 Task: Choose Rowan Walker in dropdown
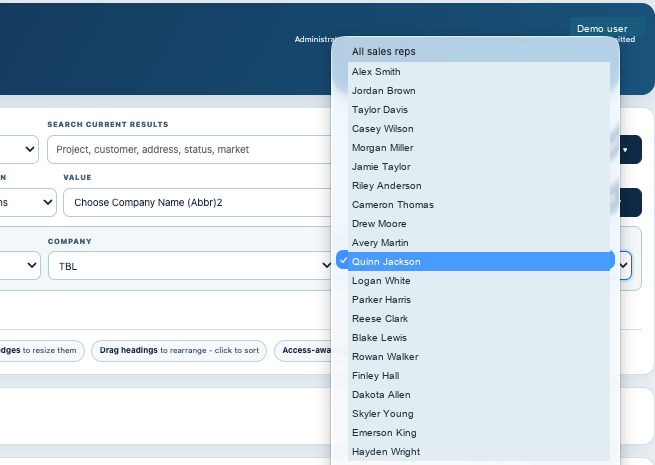[479, 357]
